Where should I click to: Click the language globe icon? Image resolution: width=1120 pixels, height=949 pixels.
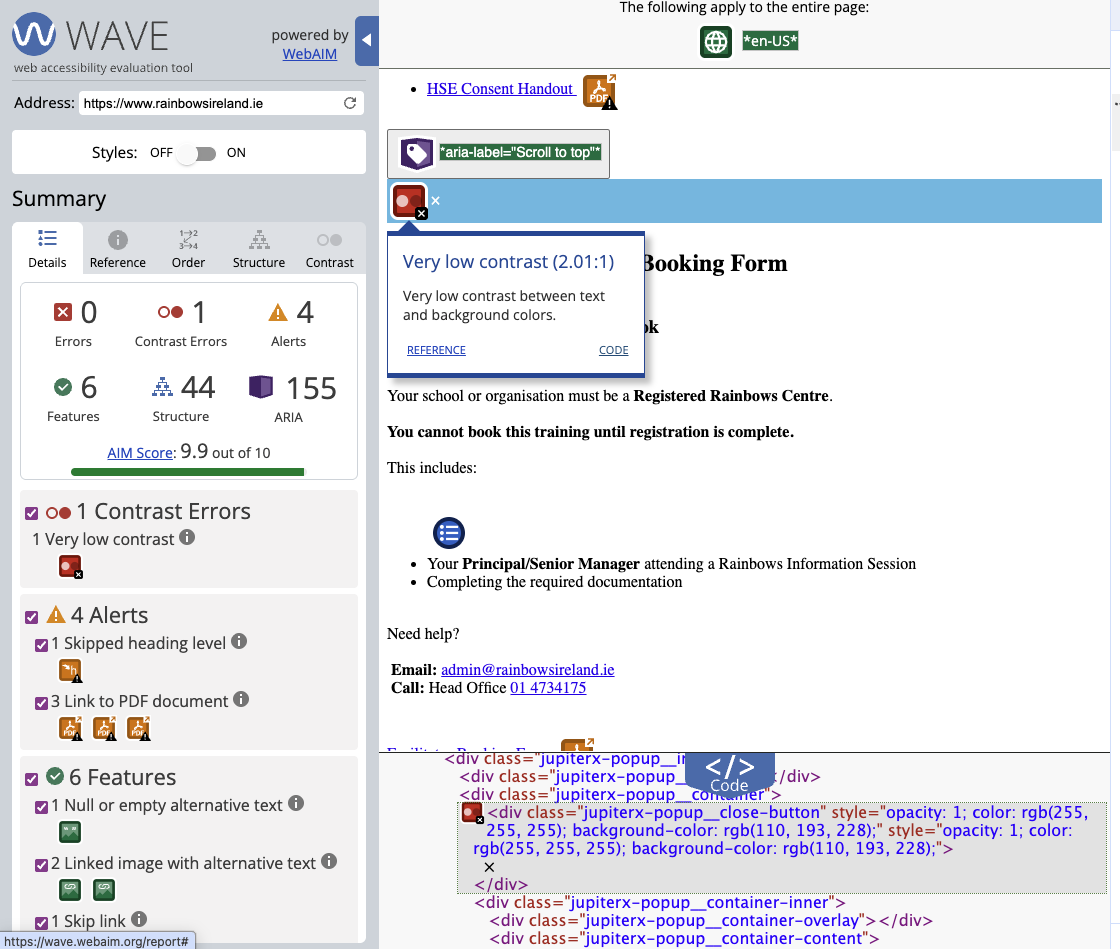click(716, 42)
